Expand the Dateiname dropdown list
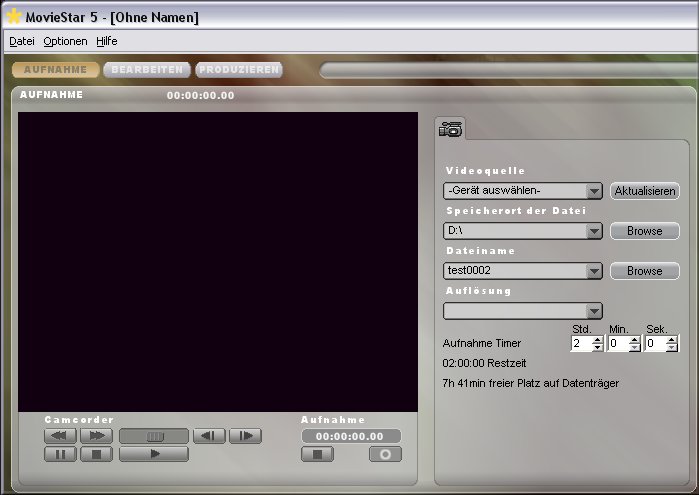The image size is (699, 495). [x=595, y=271]
